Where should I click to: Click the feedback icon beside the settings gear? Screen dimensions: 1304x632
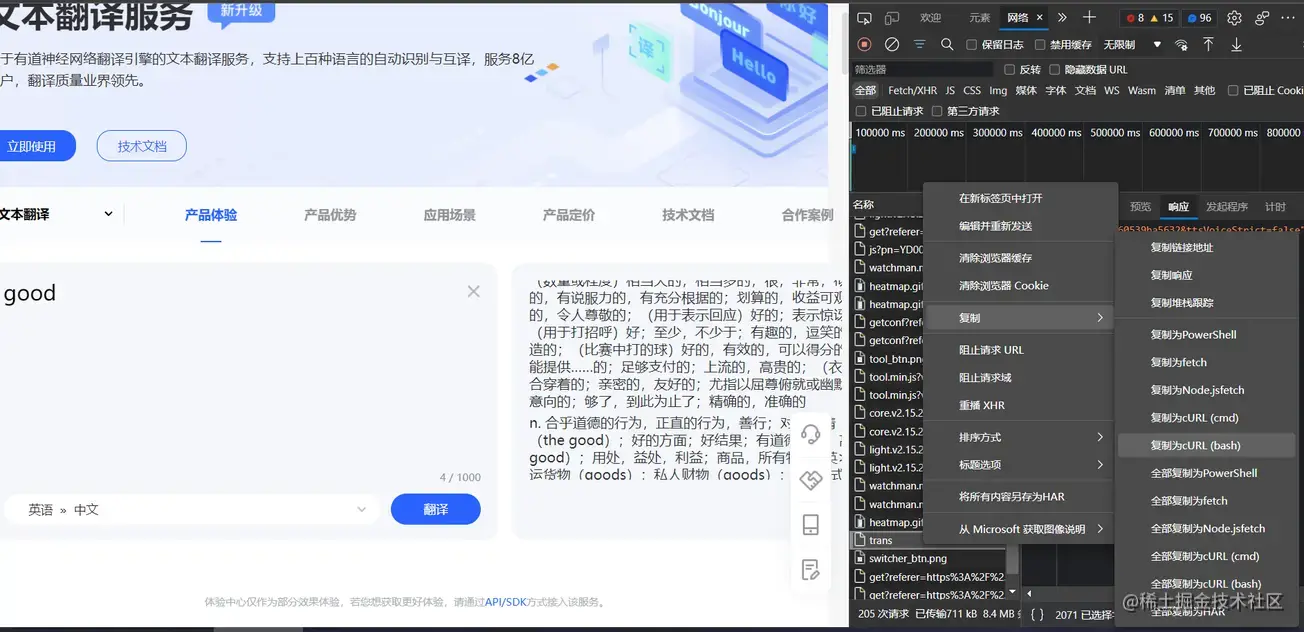click(x=1262, y=18)
